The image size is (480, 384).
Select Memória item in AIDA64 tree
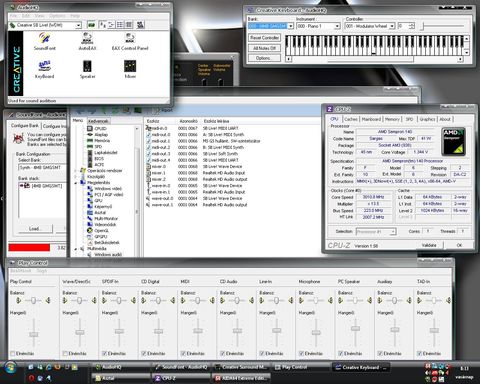tap(98, 140)
